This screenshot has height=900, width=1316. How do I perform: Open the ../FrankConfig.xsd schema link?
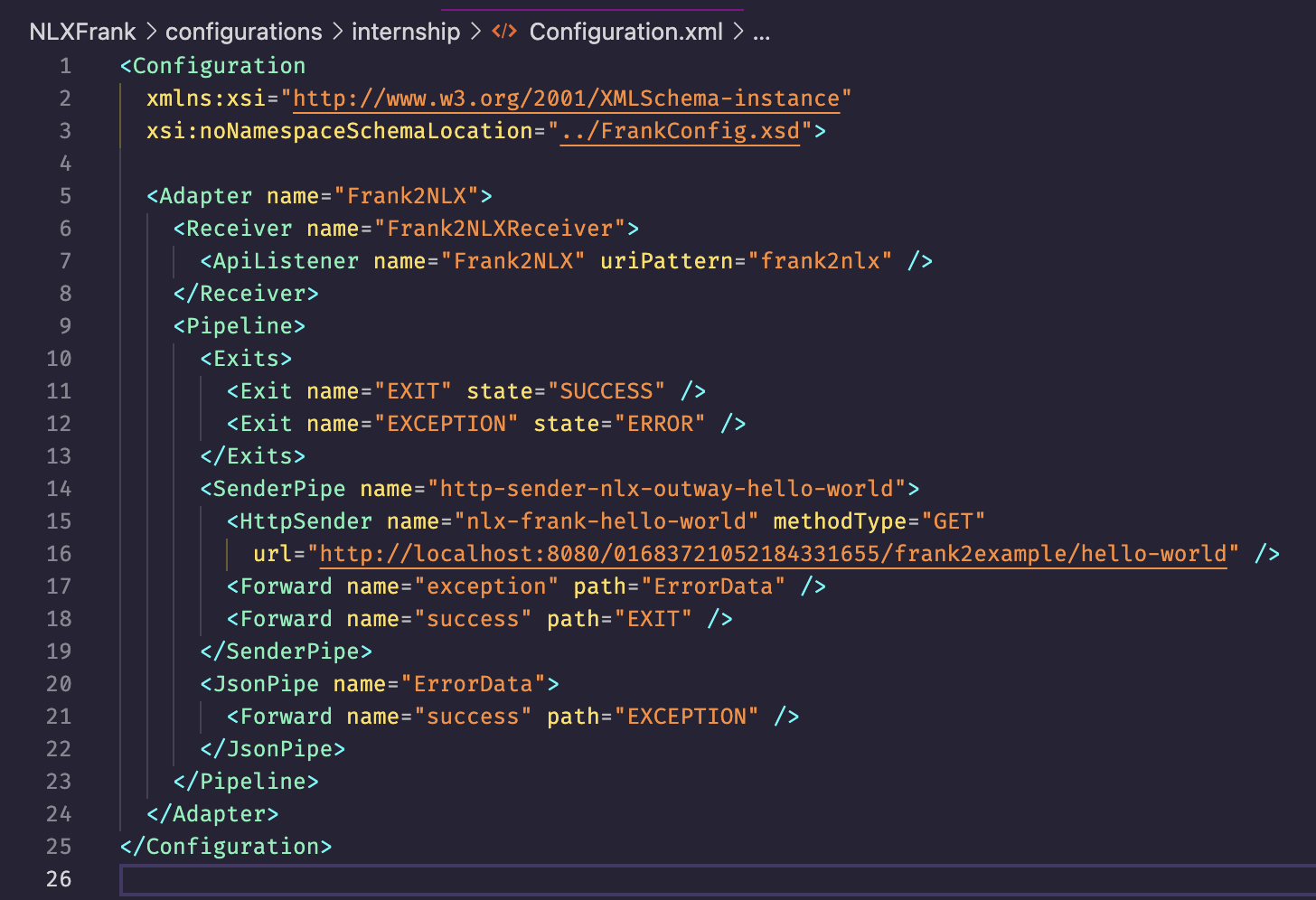click(680, 131)
